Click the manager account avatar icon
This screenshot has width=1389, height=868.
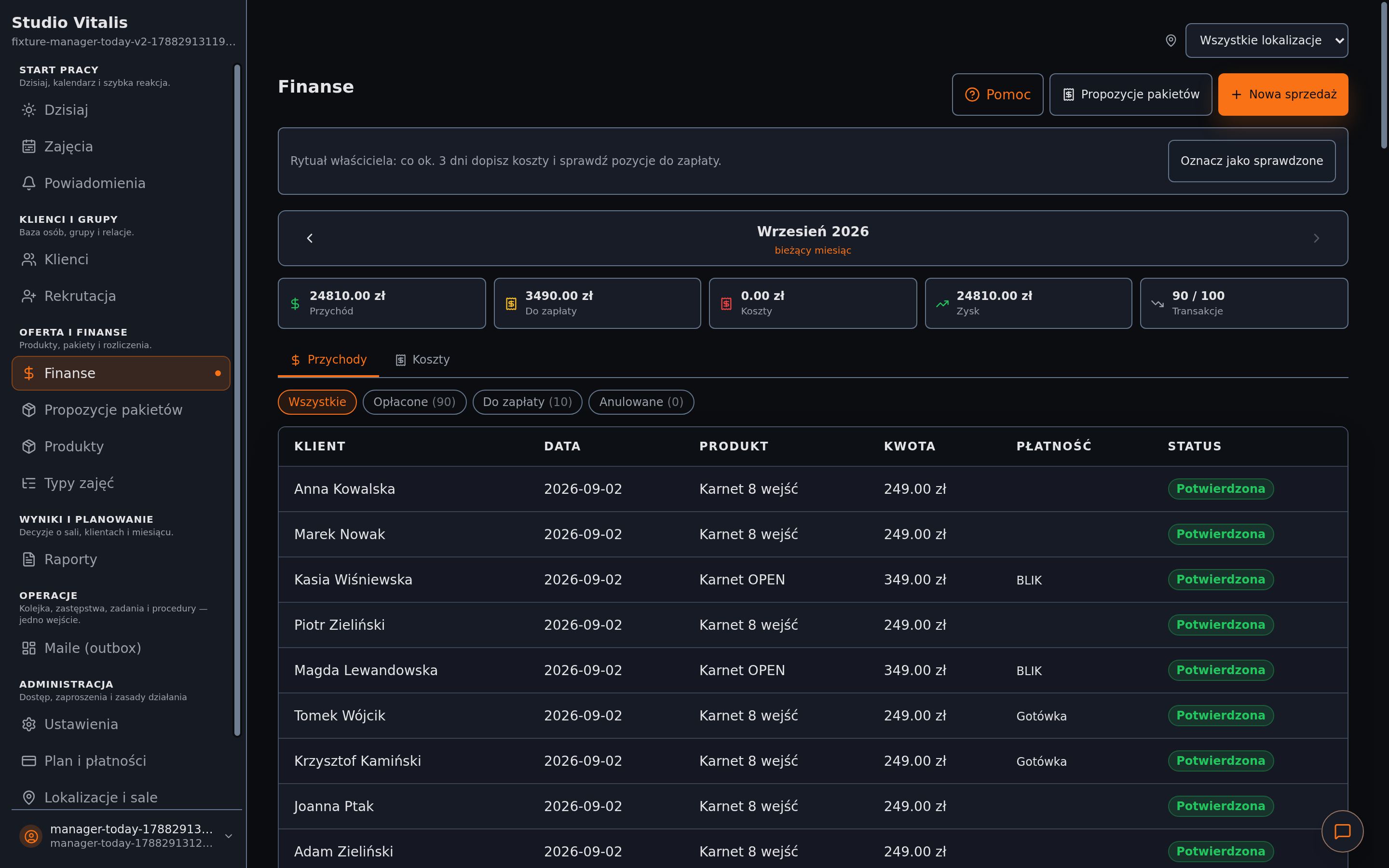point(31,836)
